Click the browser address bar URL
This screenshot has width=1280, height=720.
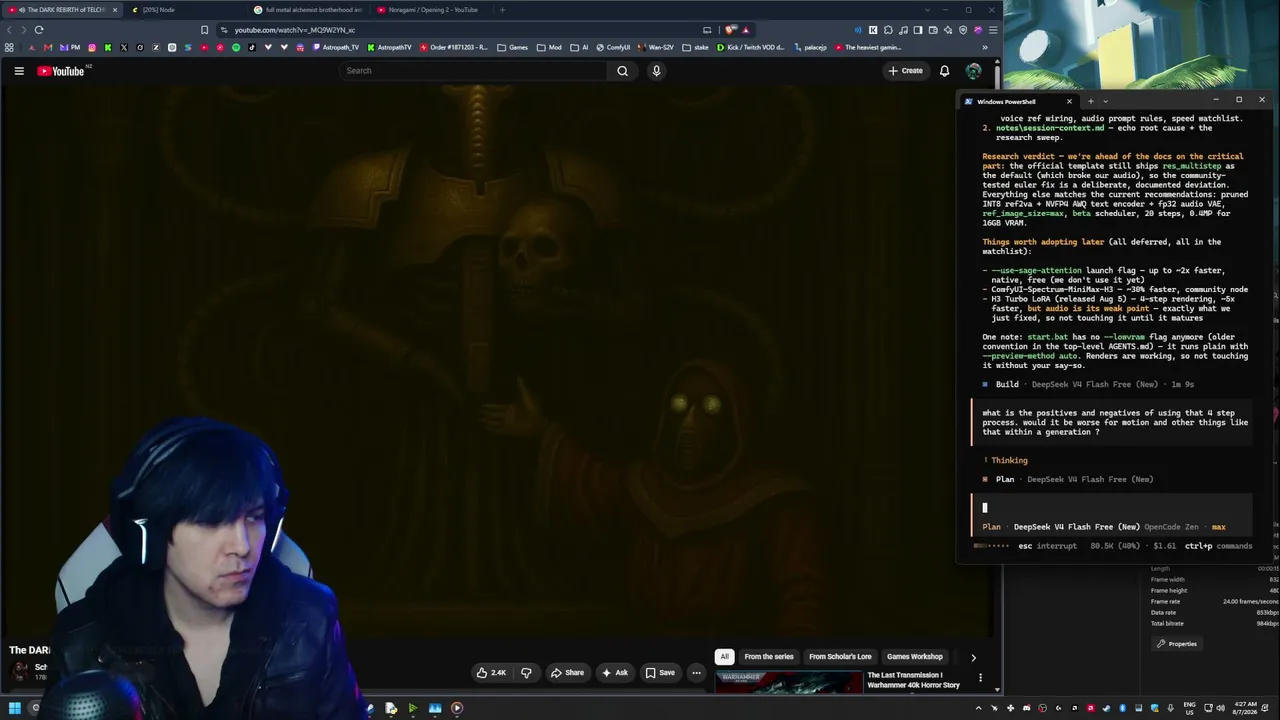(295, 30)
